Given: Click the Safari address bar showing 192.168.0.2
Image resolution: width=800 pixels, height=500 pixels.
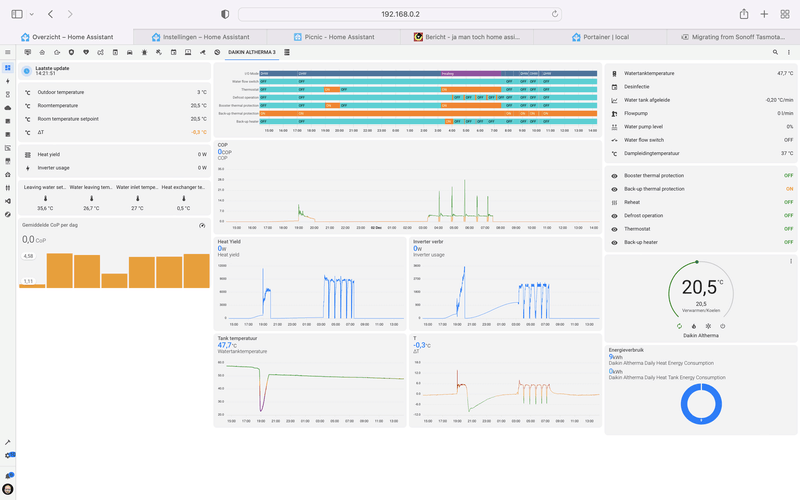Looking at the screenshot, I should click(400, 14).
